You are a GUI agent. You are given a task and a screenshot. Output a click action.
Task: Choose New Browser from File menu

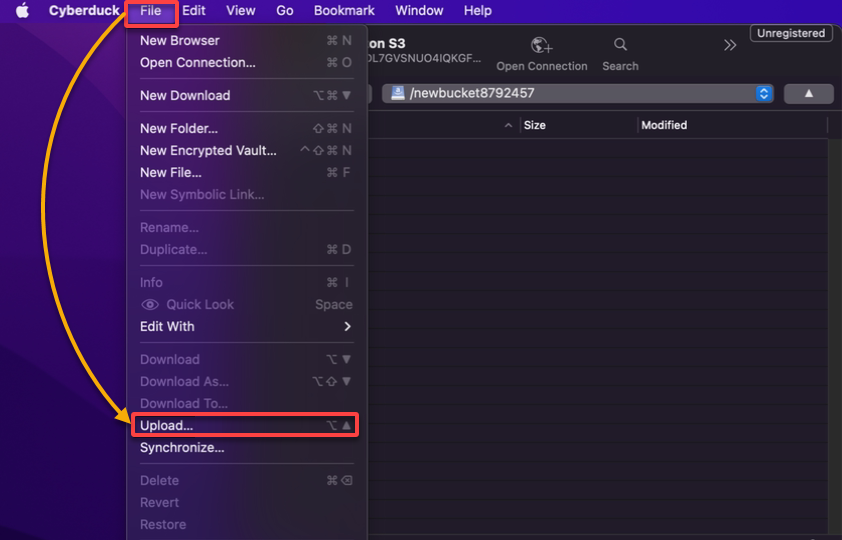[246, 40]
